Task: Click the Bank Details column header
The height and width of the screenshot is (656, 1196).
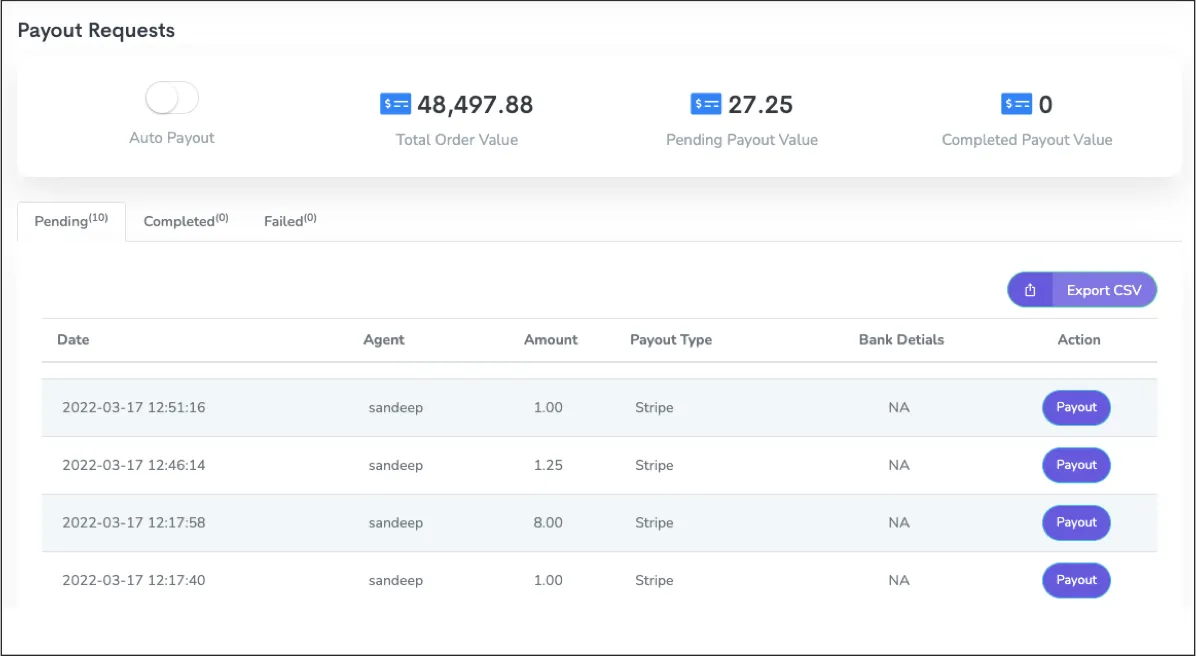Action: coord(901,340)
